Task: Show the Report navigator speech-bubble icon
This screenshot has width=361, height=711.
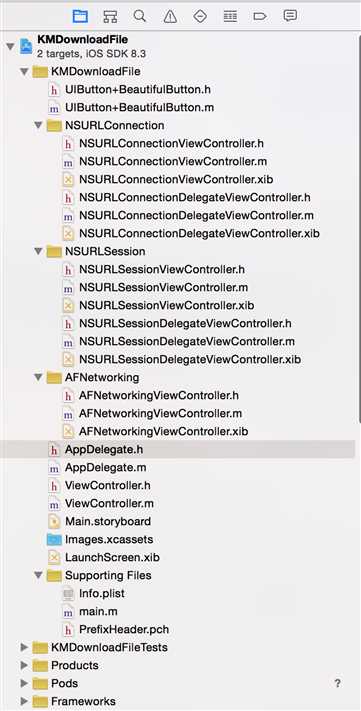Action: pyautogui.click(x=290, y=16)
